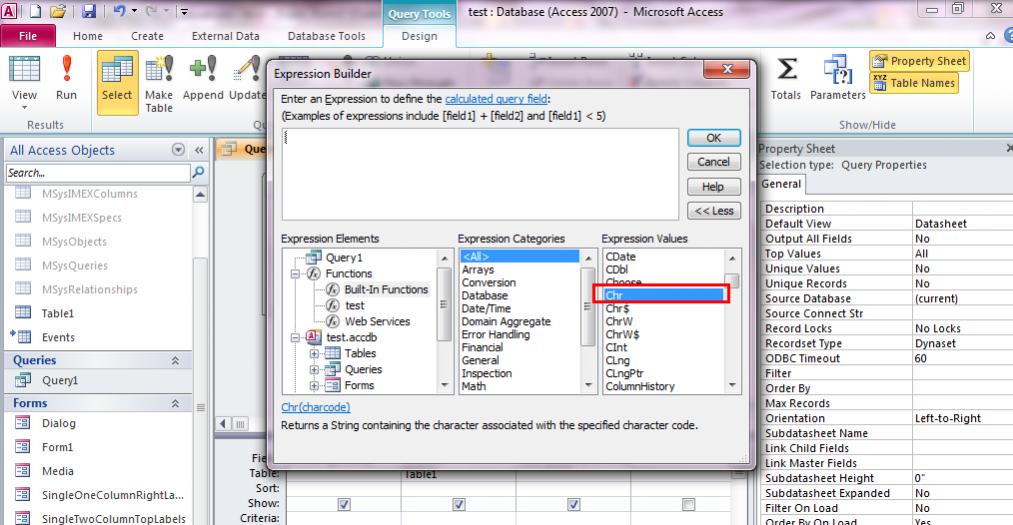Cancel the Expression Builder dialog
1013x525 pixels.
(x=714, y=162)
